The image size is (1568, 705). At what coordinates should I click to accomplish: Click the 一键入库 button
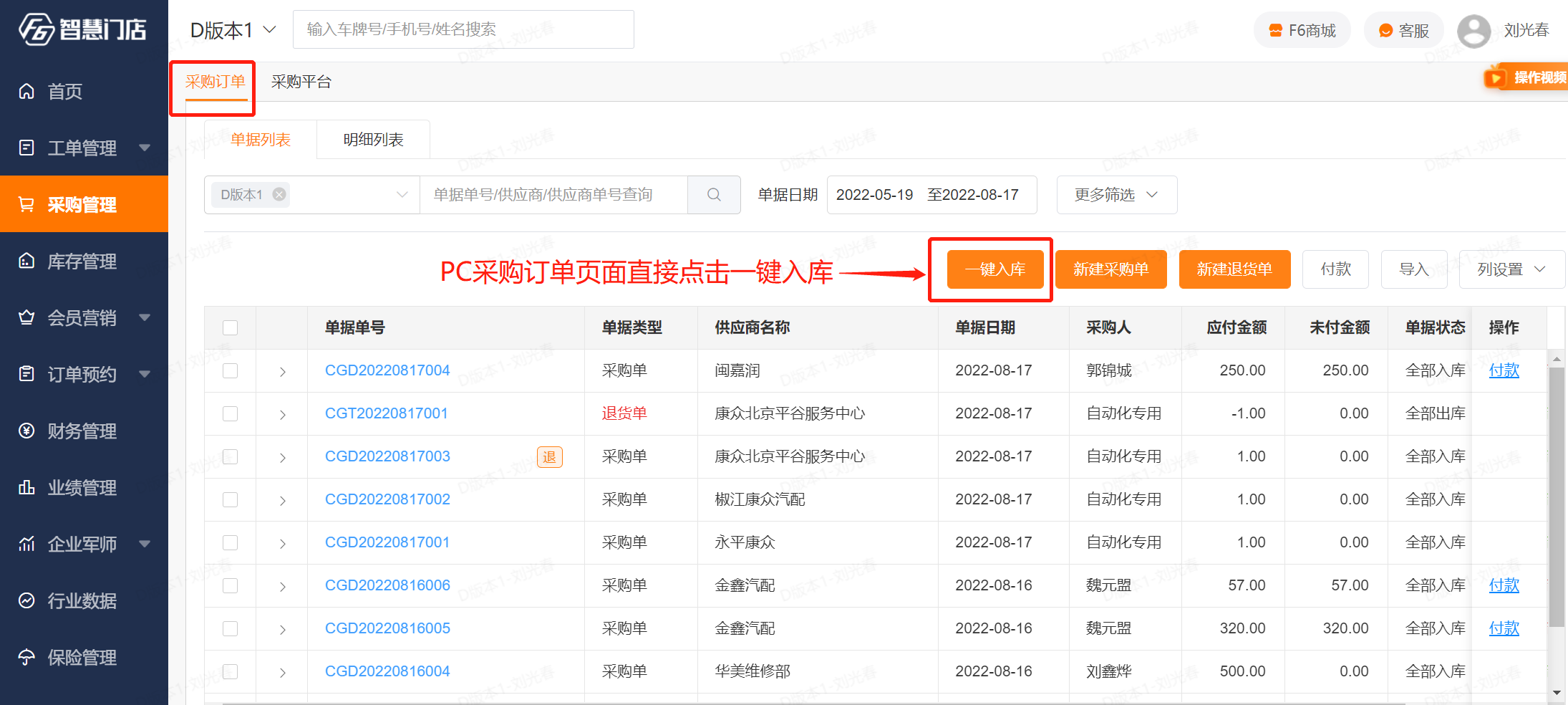pos(995,269)
